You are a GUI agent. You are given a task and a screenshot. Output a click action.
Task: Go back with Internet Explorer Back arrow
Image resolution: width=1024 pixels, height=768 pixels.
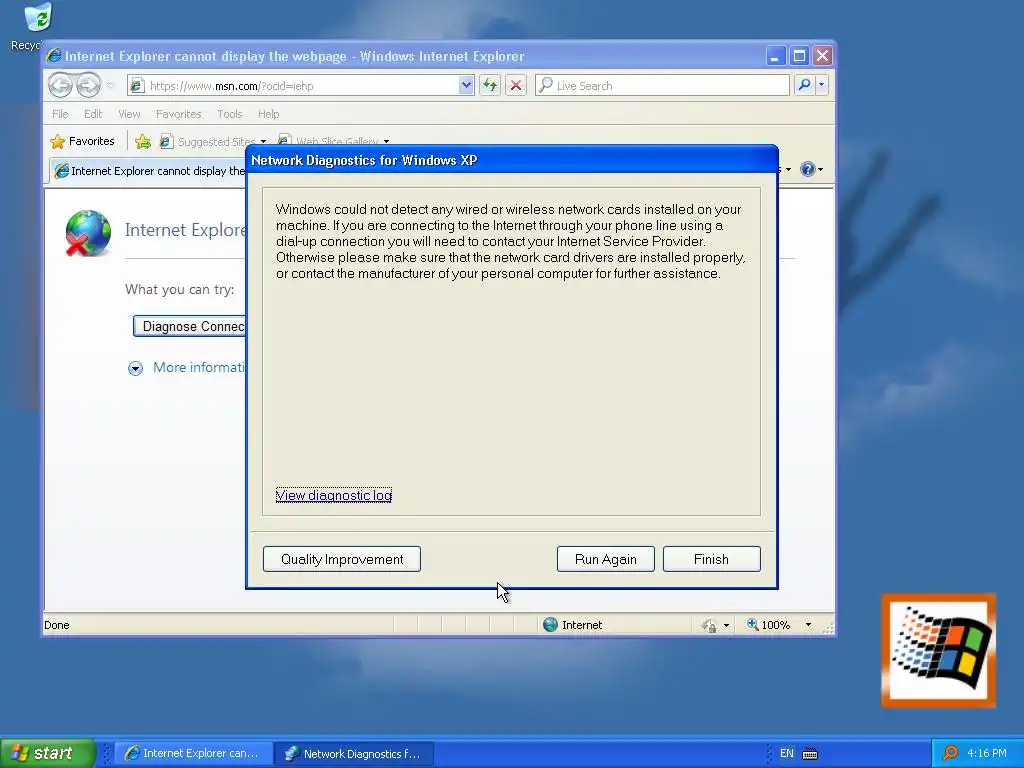(x=60, y=85)
